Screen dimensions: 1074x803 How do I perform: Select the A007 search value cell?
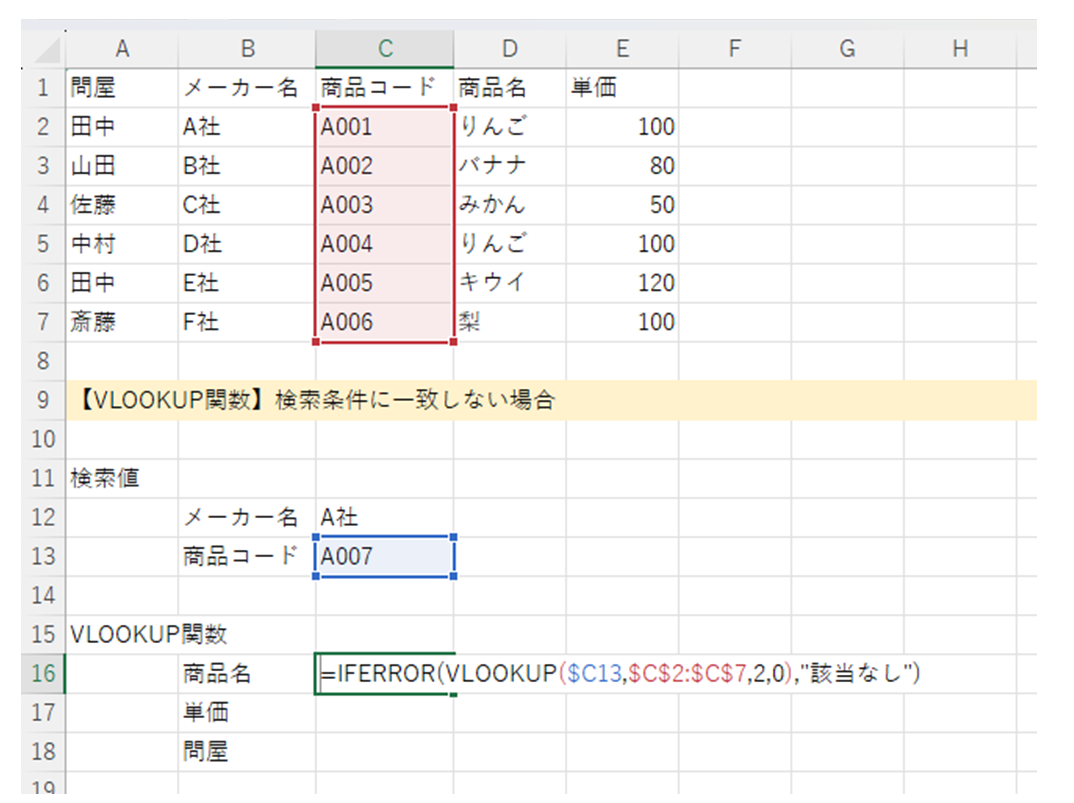click(385, 556)
